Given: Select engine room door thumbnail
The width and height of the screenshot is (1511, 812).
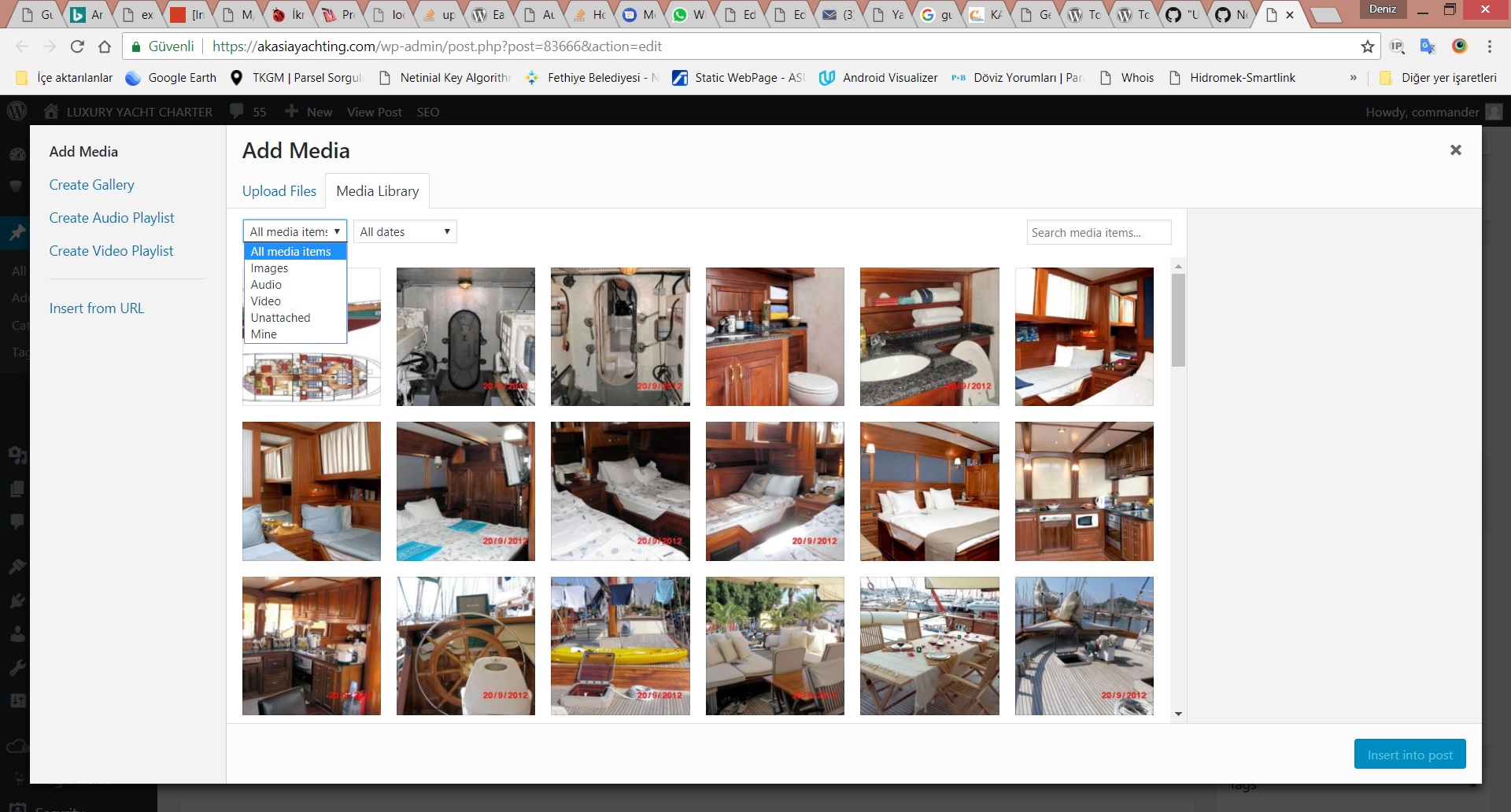Looking at the screenshot, I should tap(466, 337).
